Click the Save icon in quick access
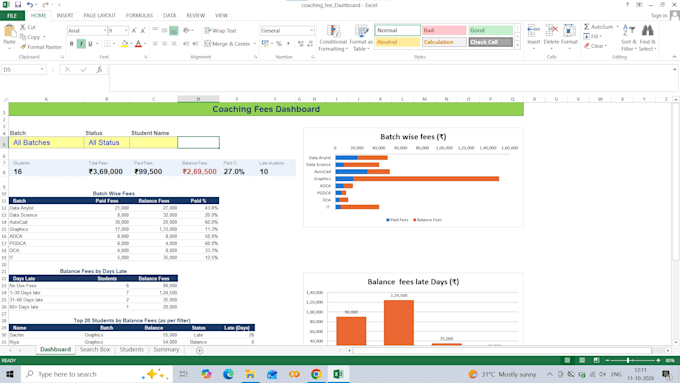The height and width of the screenshot is (383, 680). (18, 5)
